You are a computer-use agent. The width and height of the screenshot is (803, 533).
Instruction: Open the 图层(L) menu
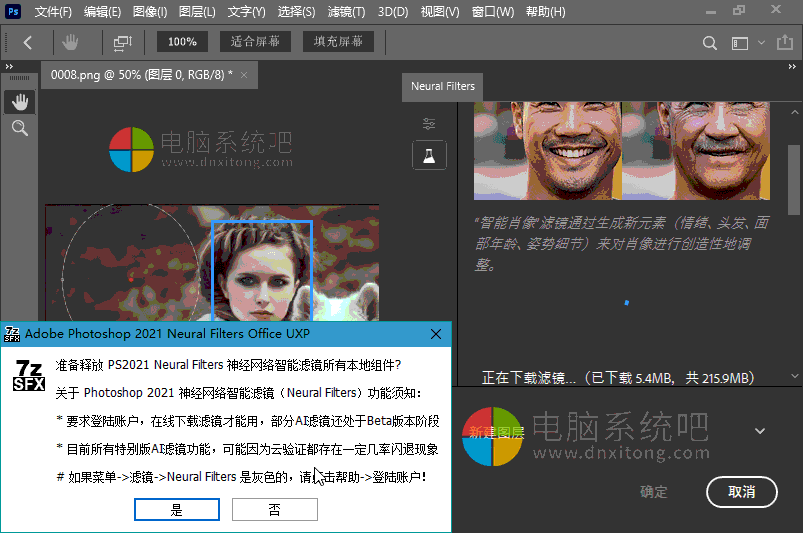click(196, 12)
